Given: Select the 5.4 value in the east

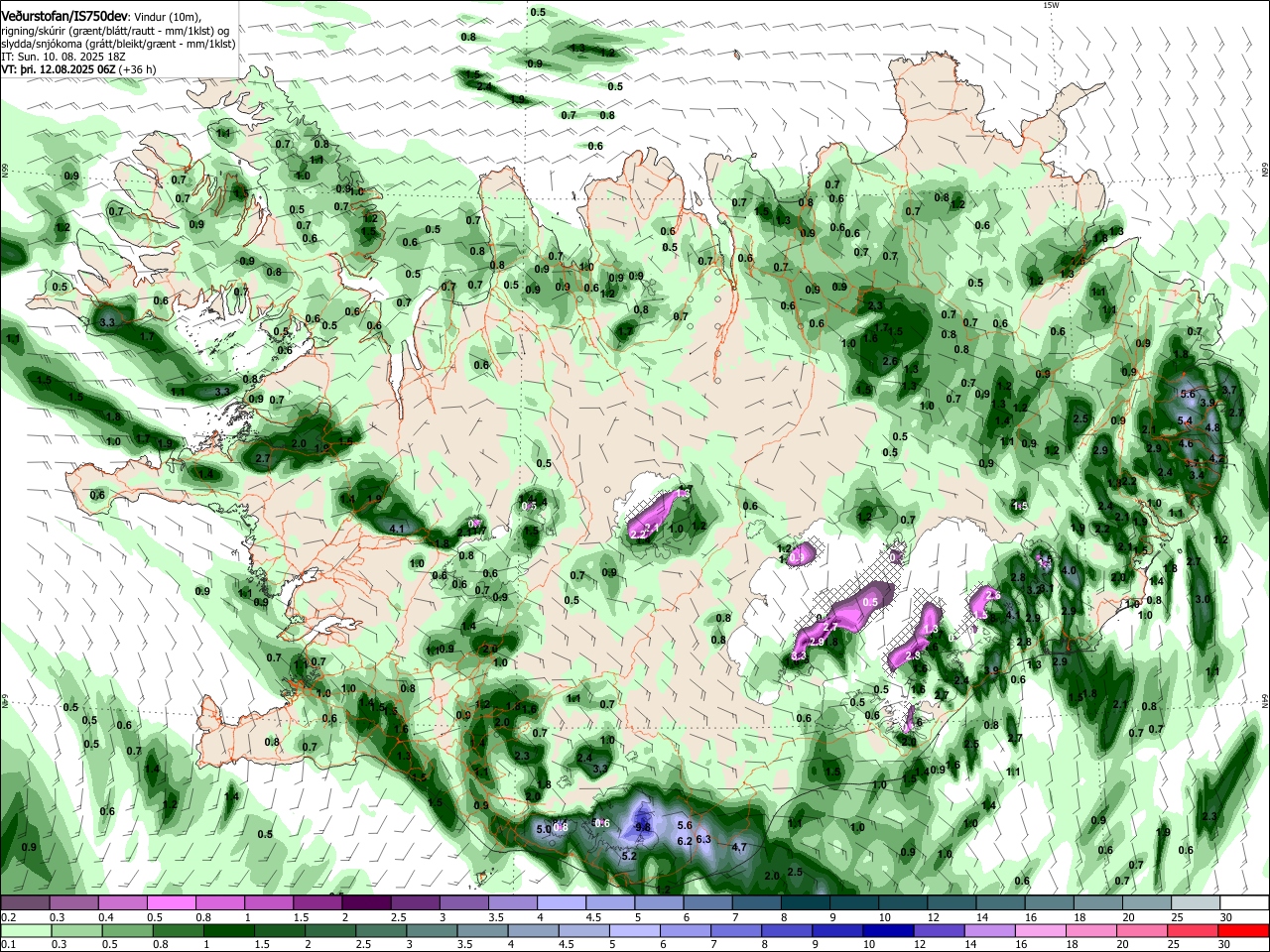Looking at the screenshot, I should point(1184,420).
